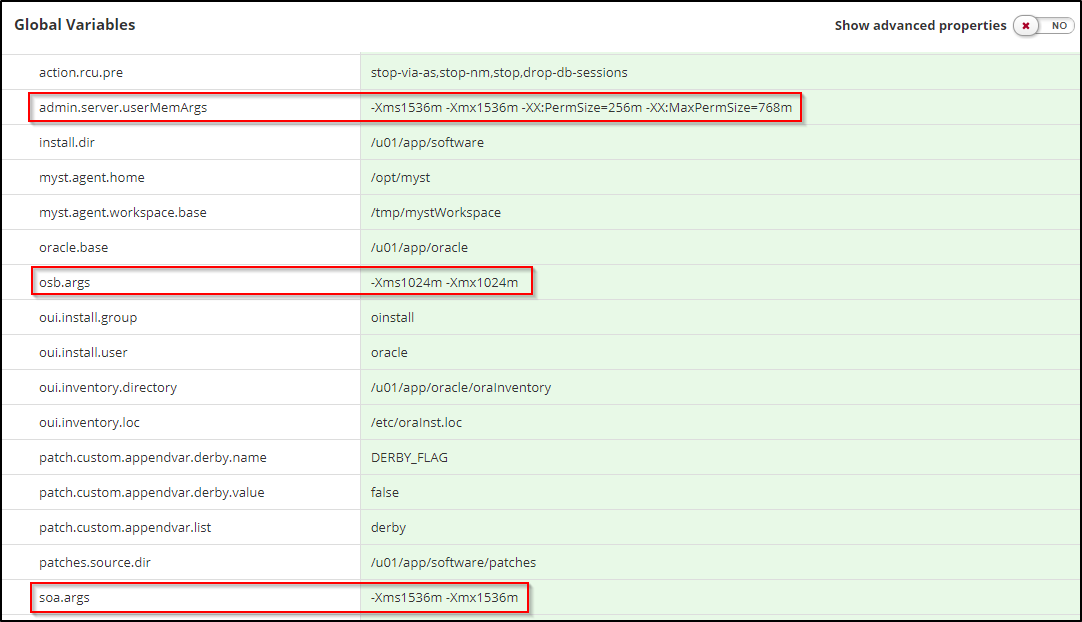Select the patch.custom.appendvar.list property name
This screenshot has height=622, width=1082.
point(125,527)
